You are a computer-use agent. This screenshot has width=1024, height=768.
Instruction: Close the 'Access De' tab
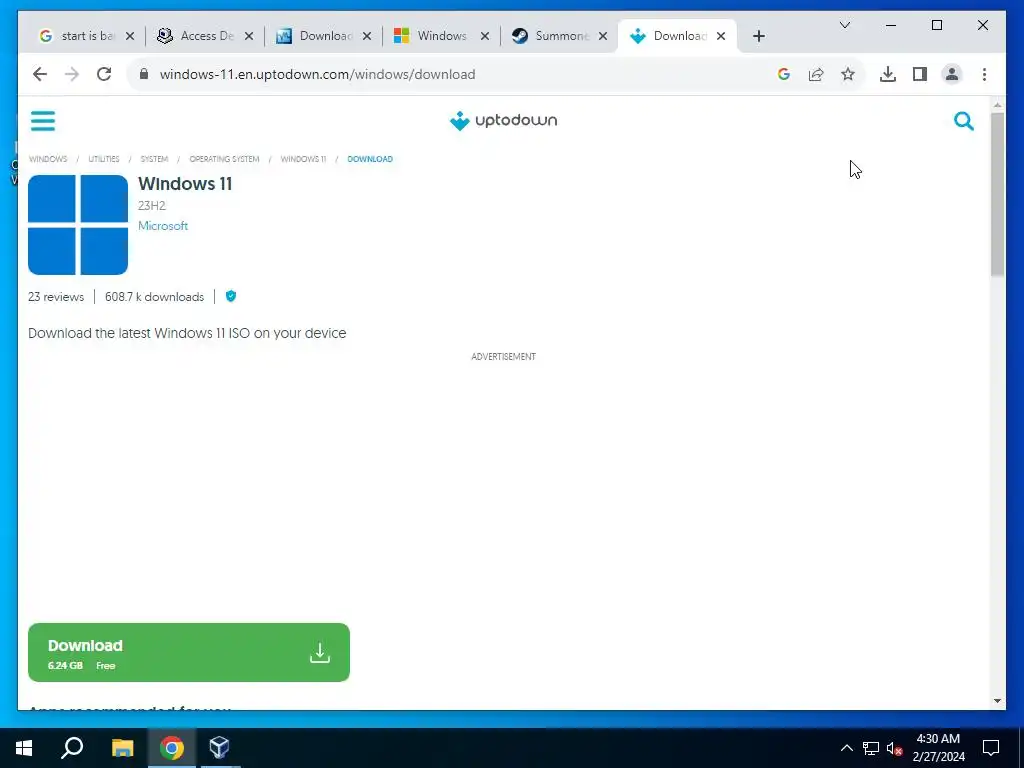(249, 37)
